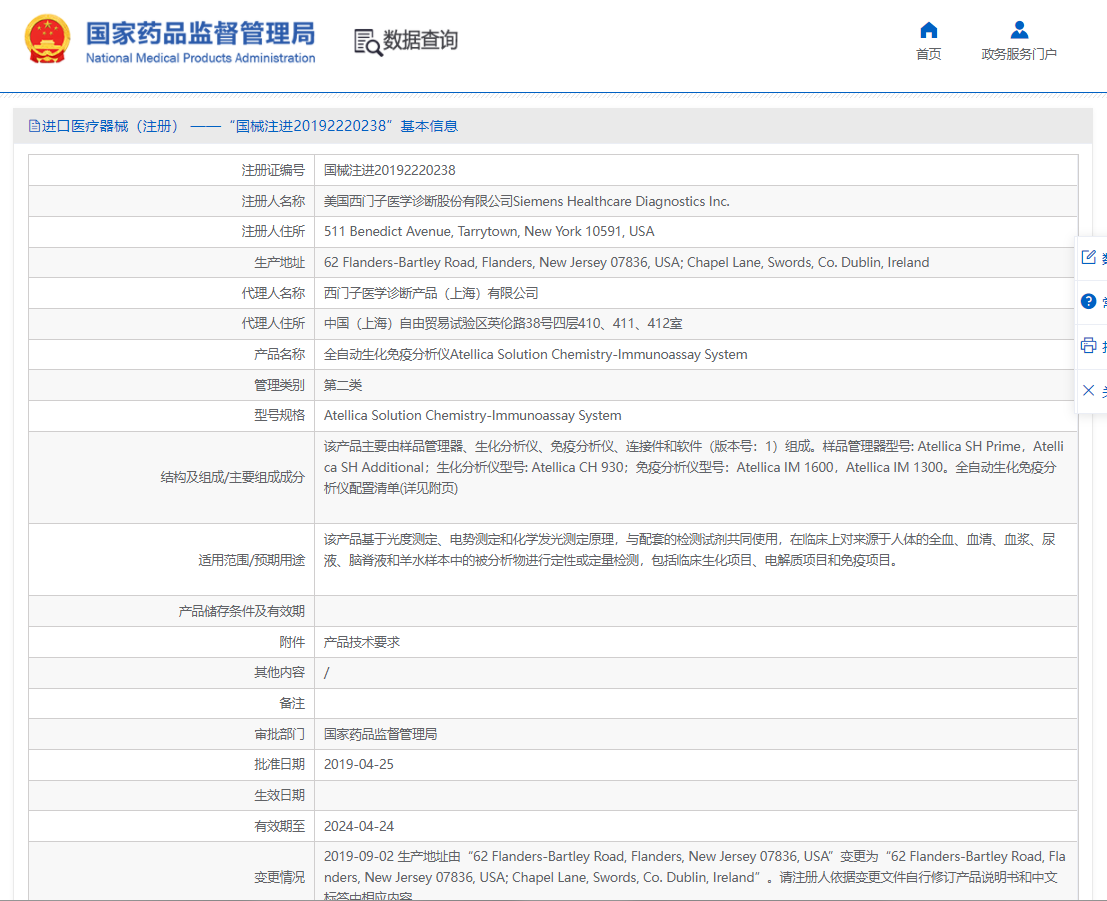Click the expiry date 2024-04-24

pos(359,826)
